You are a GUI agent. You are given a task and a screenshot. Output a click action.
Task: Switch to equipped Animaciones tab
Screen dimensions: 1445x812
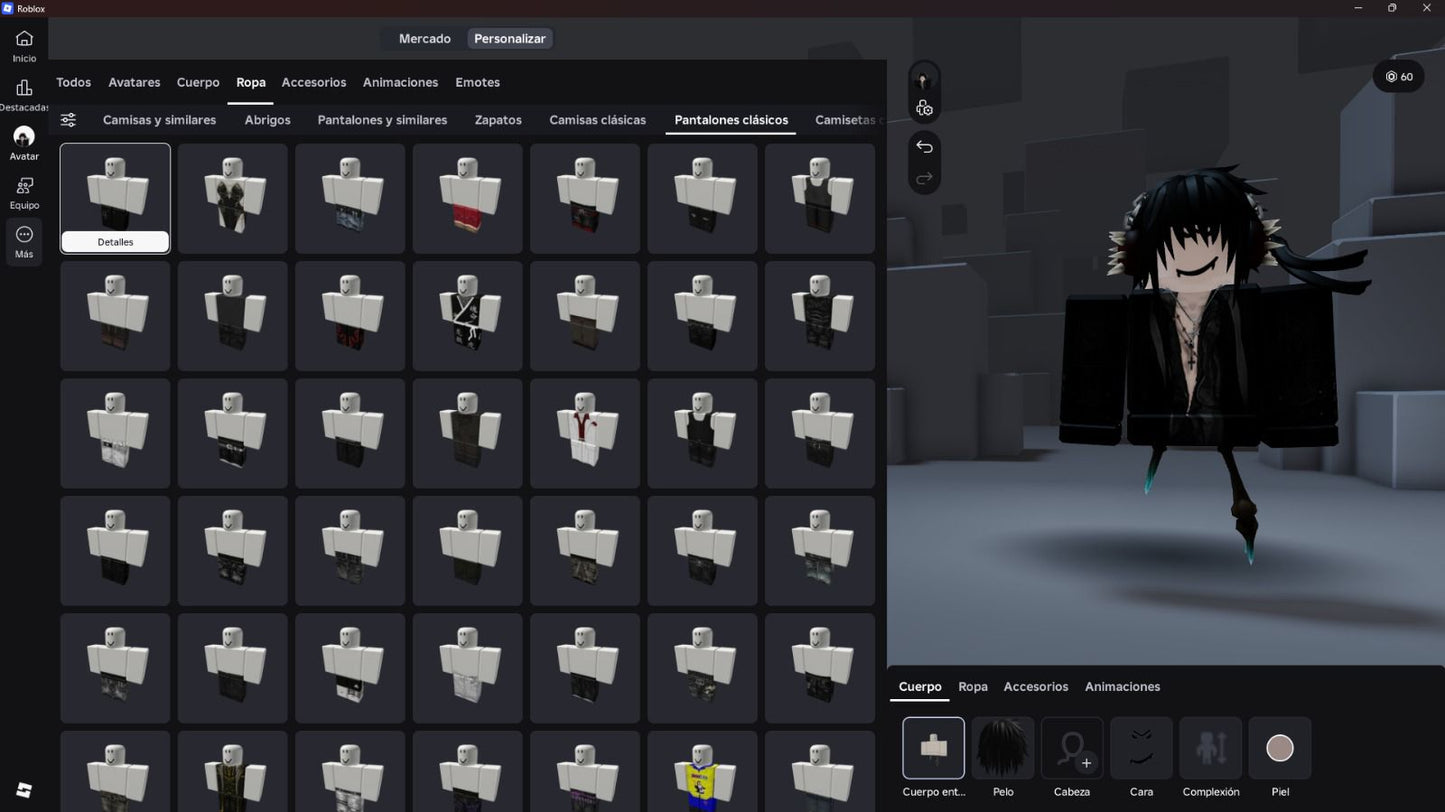coord(1122,687)
